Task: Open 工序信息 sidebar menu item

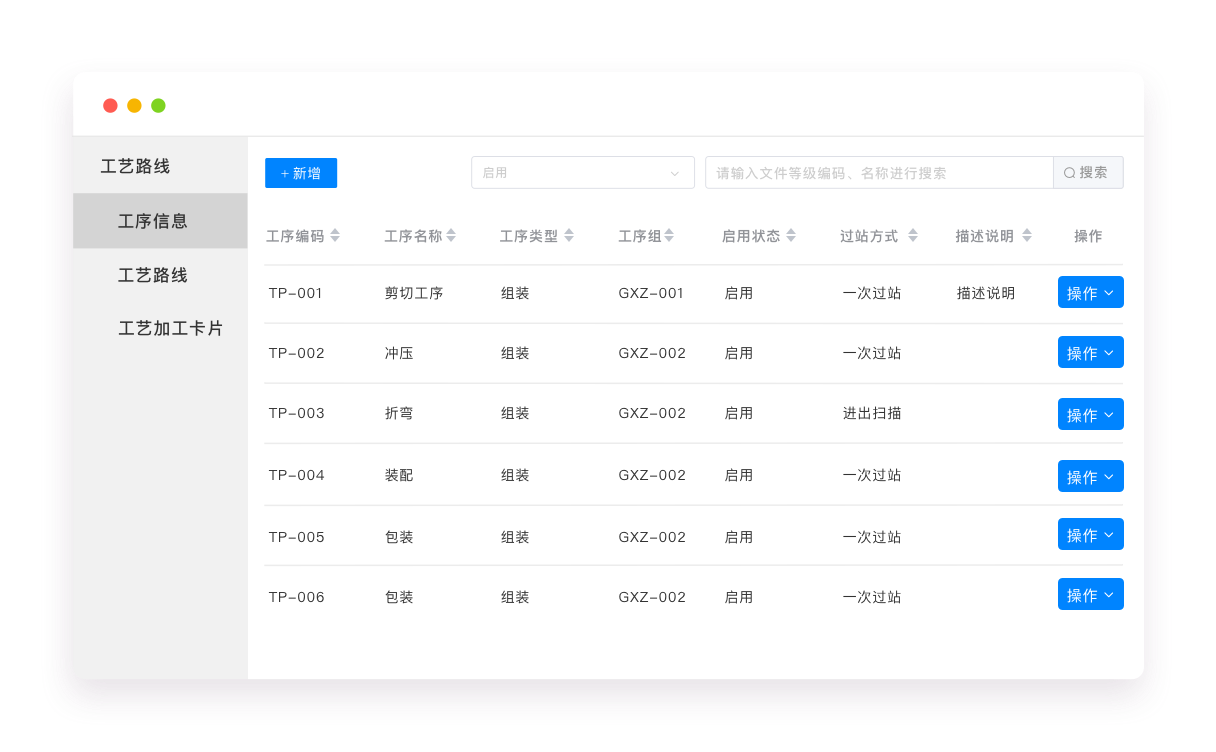Action: point(160,221)
